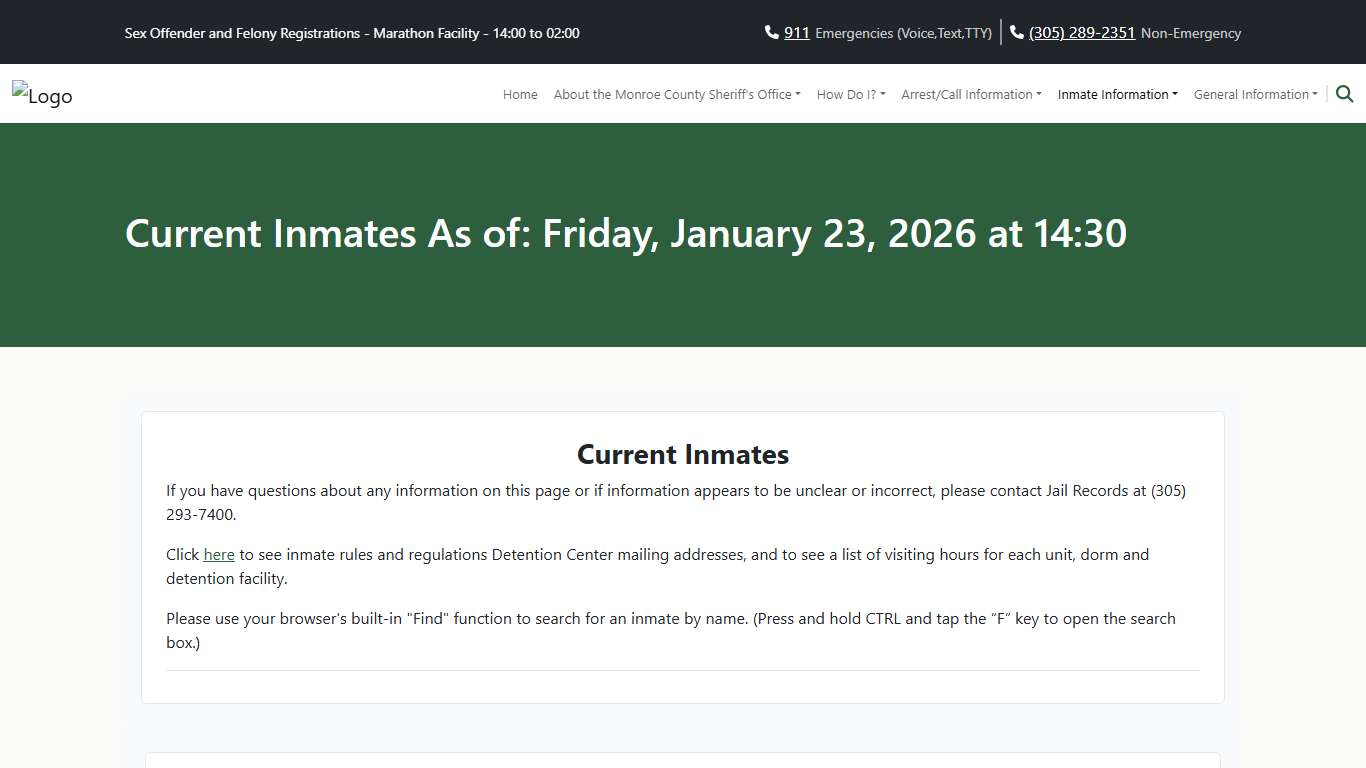This screenshot has height=768, width=1366.
Task: Click the phone icon beside (305) 289-2351
Action: pos(1017,33)
